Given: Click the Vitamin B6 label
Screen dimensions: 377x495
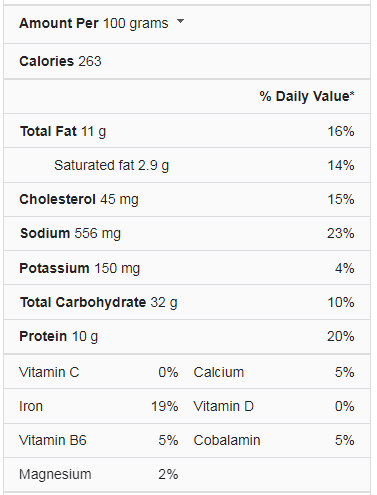Looking at the screenshot, I should click(53, 440).
